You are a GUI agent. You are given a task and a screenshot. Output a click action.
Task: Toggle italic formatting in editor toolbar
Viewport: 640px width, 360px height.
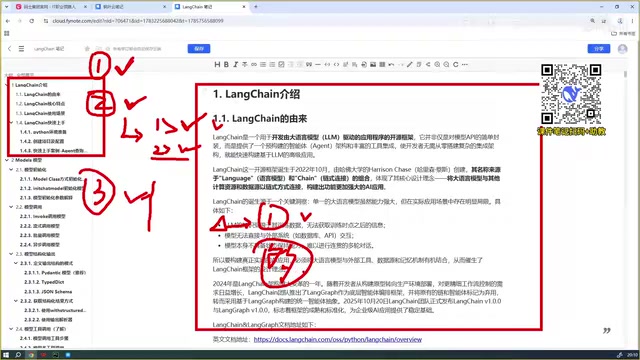click(x=235, y=64)
